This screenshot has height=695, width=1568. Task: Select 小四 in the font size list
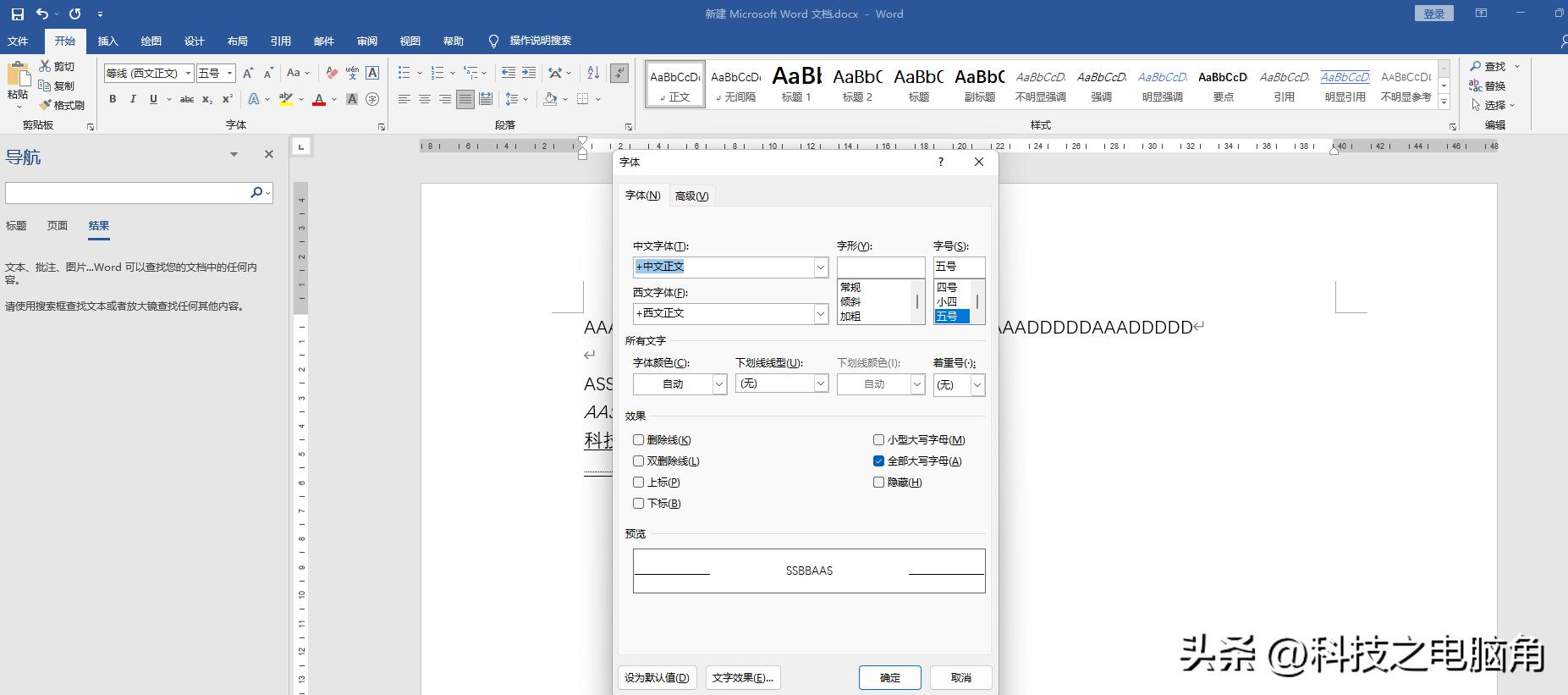[x=947, y=301]
